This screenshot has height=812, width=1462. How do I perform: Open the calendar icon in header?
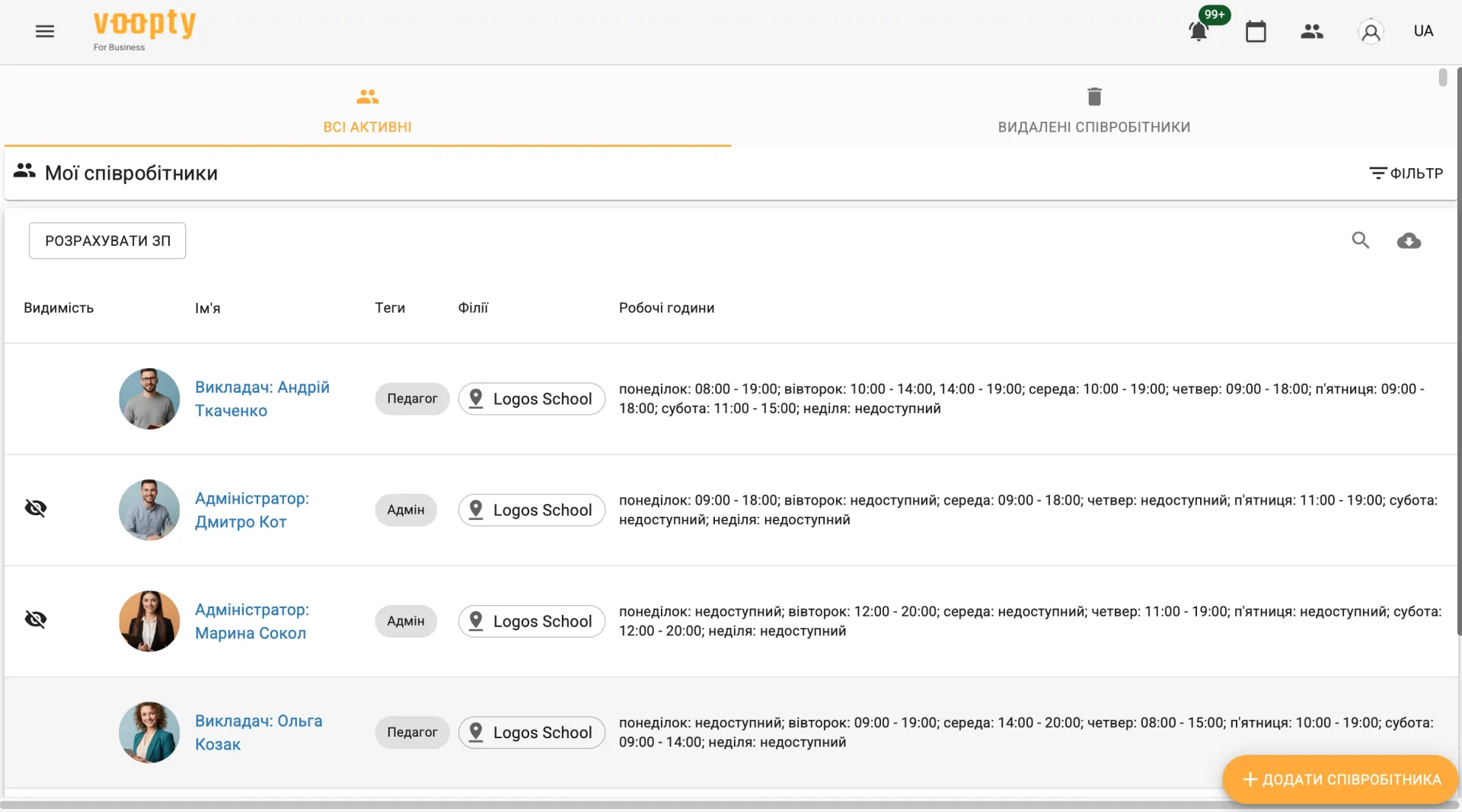(x=1256, y=31)
